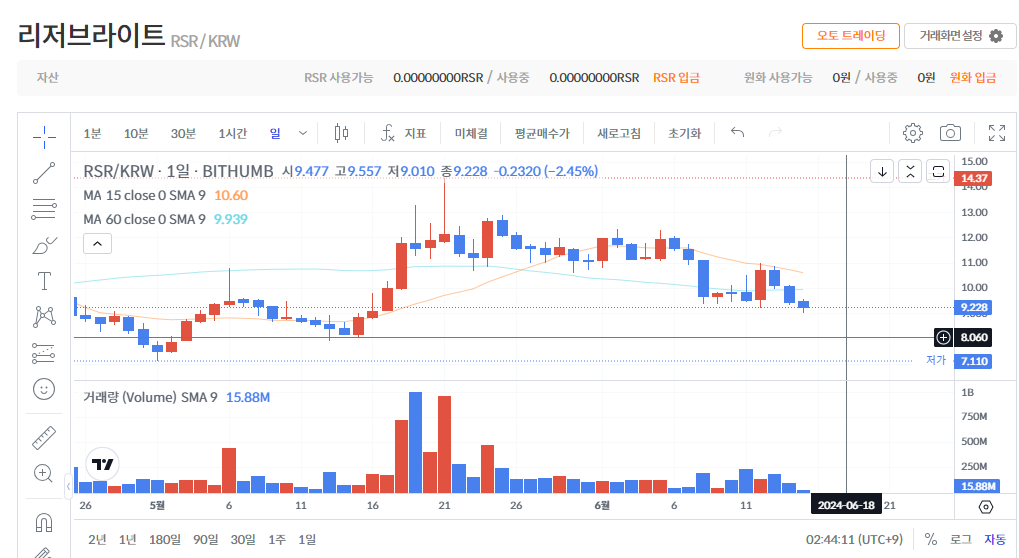This screenshot has width=1019, height=558.
Task: Toggle the magnet snap mode
Action: pyautogui.click(x=44, y=522)
